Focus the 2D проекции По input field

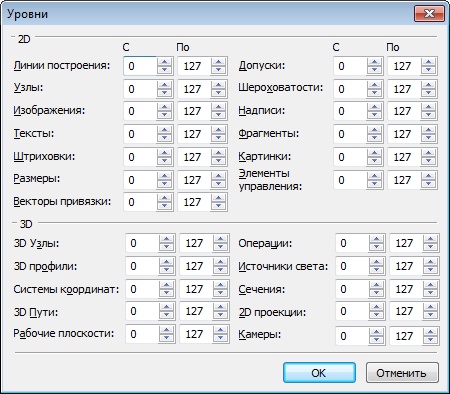[406, 311]
